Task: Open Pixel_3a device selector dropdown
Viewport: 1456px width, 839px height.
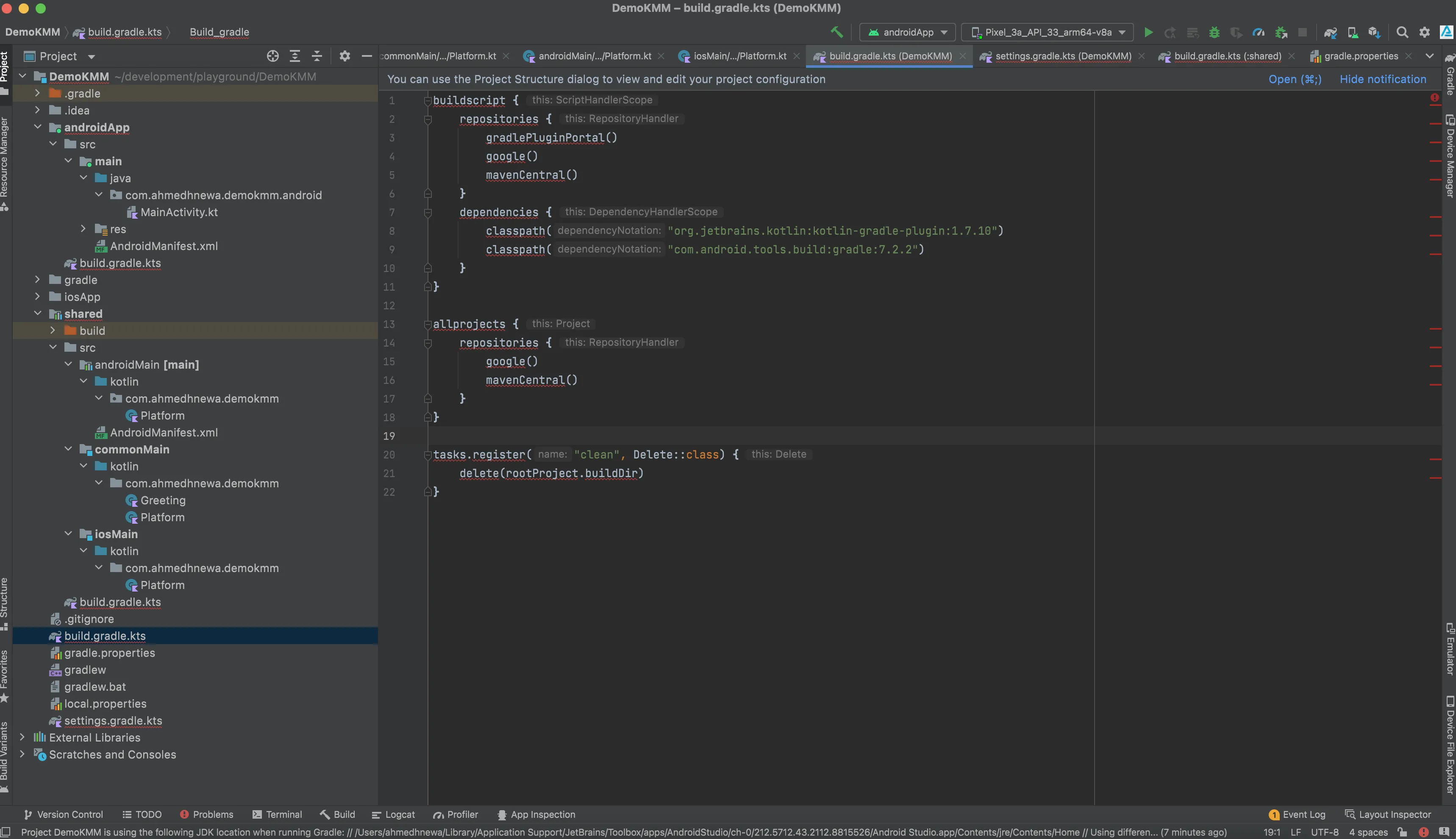Action: pos(1047,32)
